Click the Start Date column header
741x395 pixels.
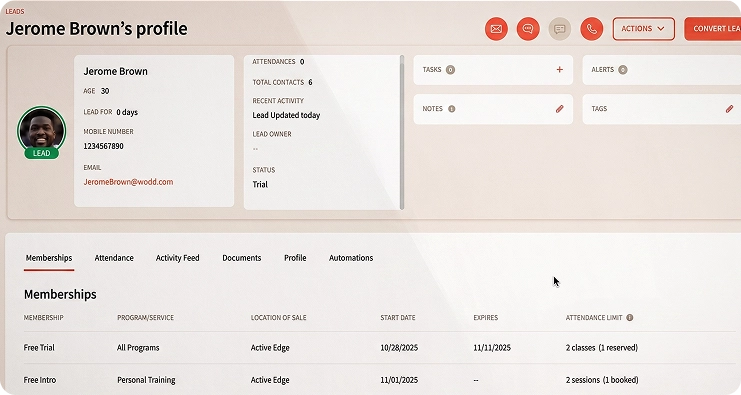pos(397,318)
